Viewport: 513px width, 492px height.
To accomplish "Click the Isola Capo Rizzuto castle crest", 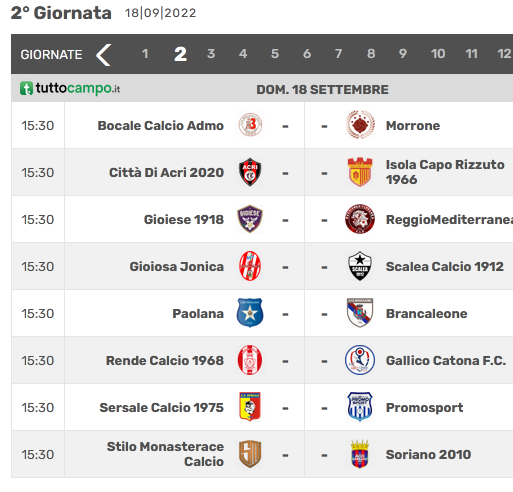I will click(360, 172).
